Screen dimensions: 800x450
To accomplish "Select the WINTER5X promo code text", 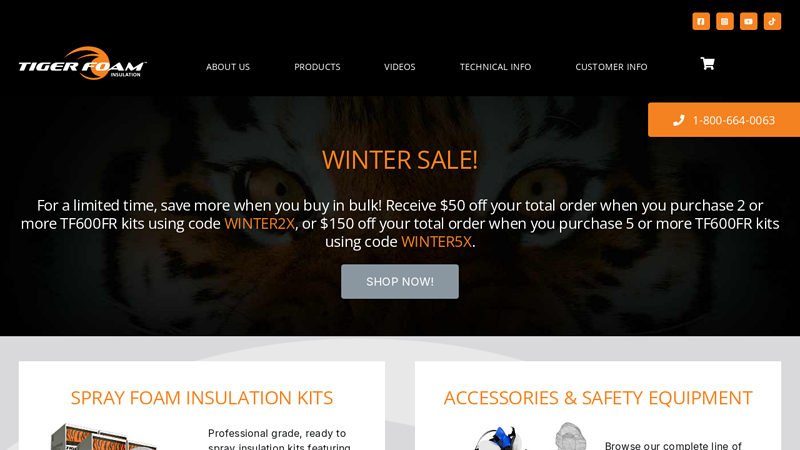I will tap(436, 241).
